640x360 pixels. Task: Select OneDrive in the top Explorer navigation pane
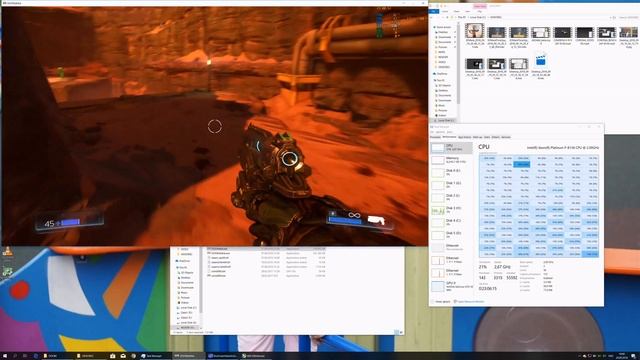(442, 73)
